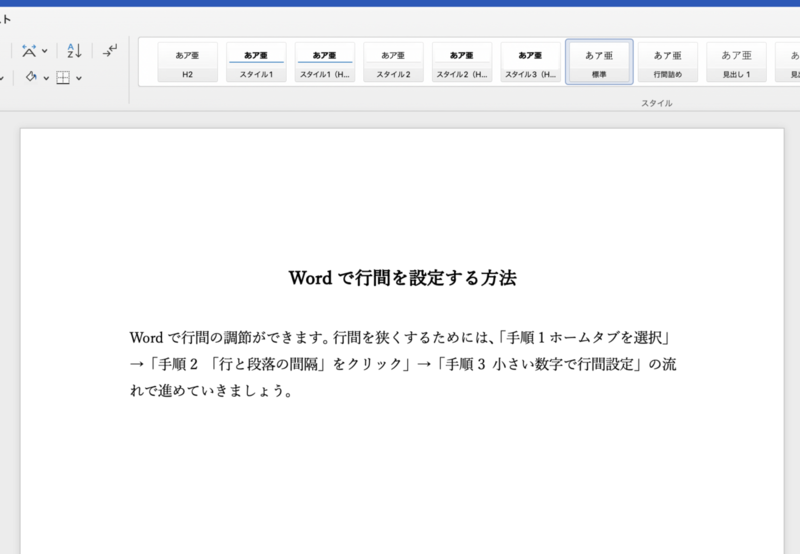The width and height of the screenshot is (800, 554).
Task: Choose the スタイル1 (H… style tile
Action: (x=325, y=63)
